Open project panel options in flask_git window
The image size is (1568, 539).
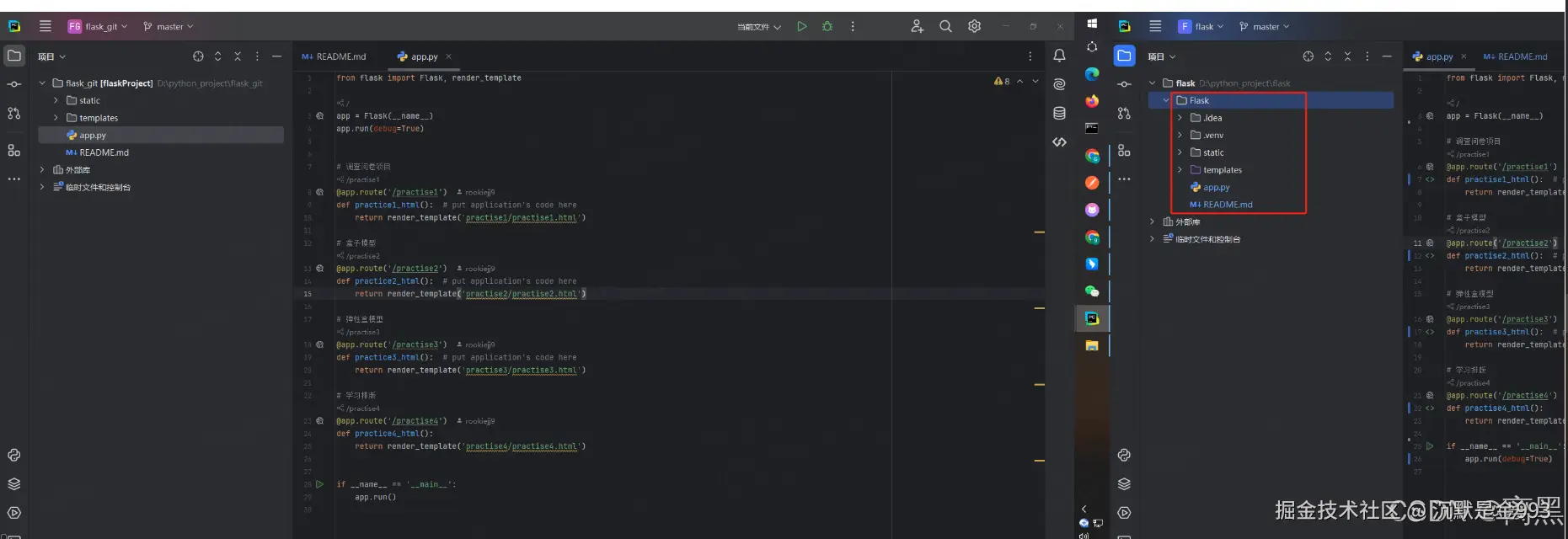pyautogui.click(x=257, y=56)
